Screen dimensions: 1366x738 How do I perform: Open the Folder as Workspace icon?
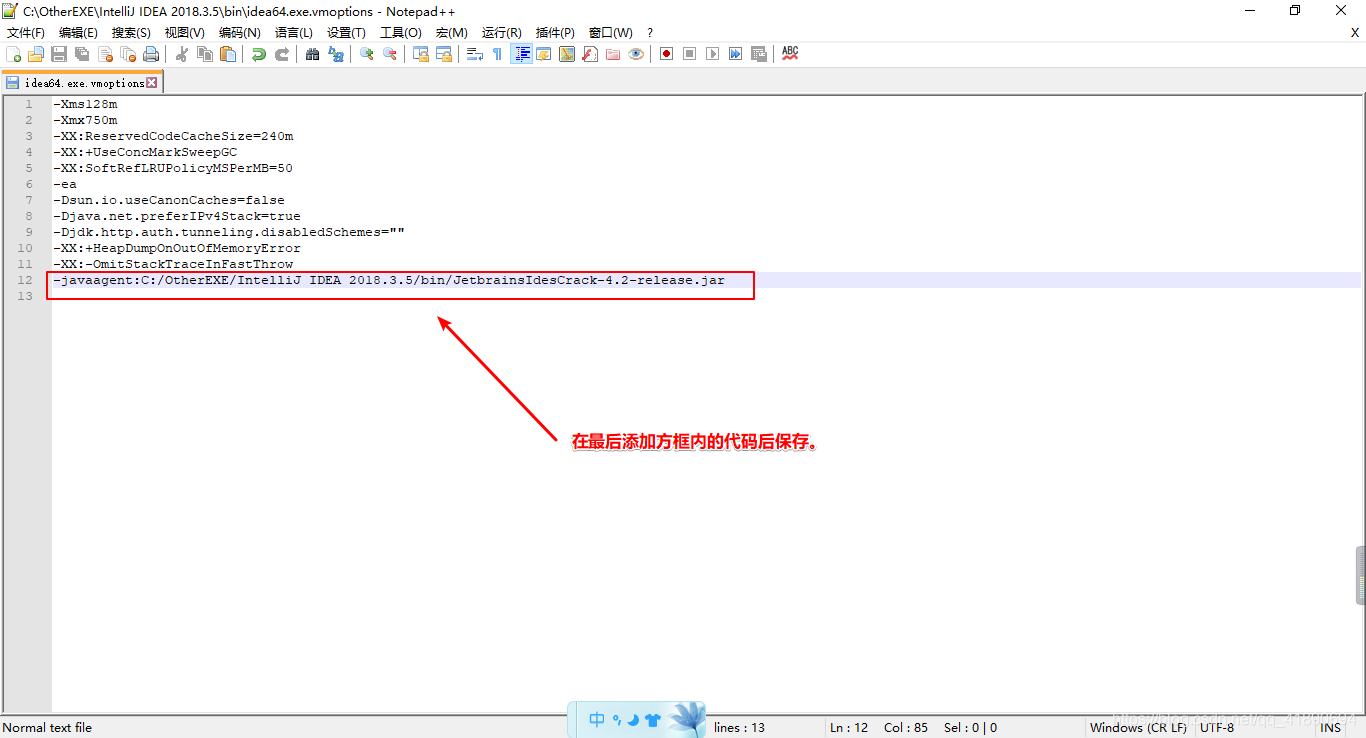coord(613,54)
